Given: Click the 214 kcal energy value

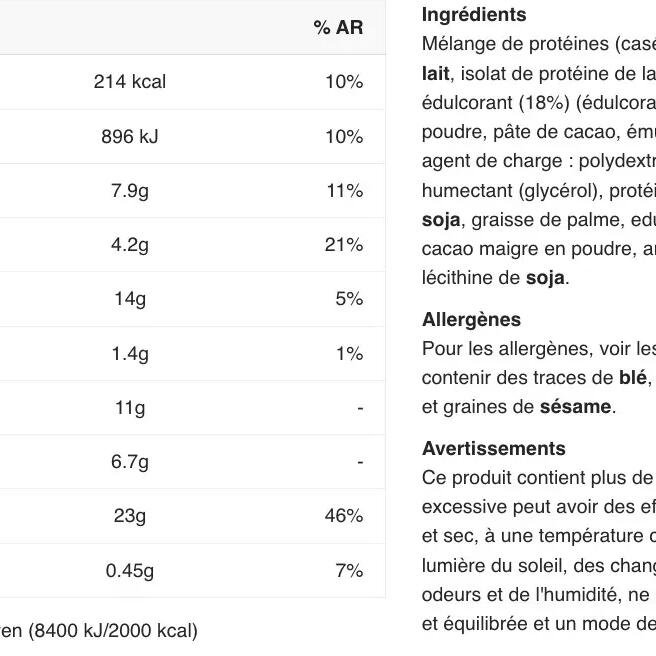Looking at the screenshot, I should coord(130,82).
